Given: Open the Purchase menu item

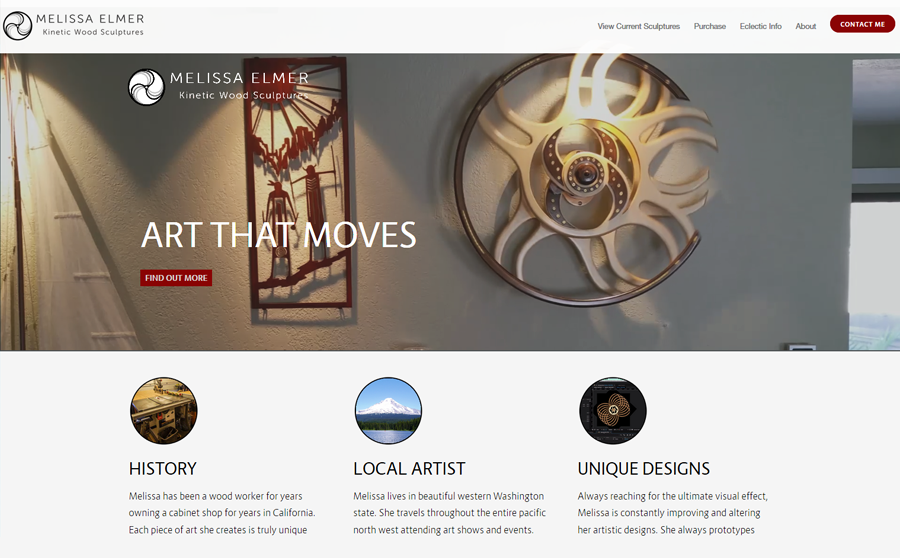Looking at the screenshot, I should pos(709,26).
